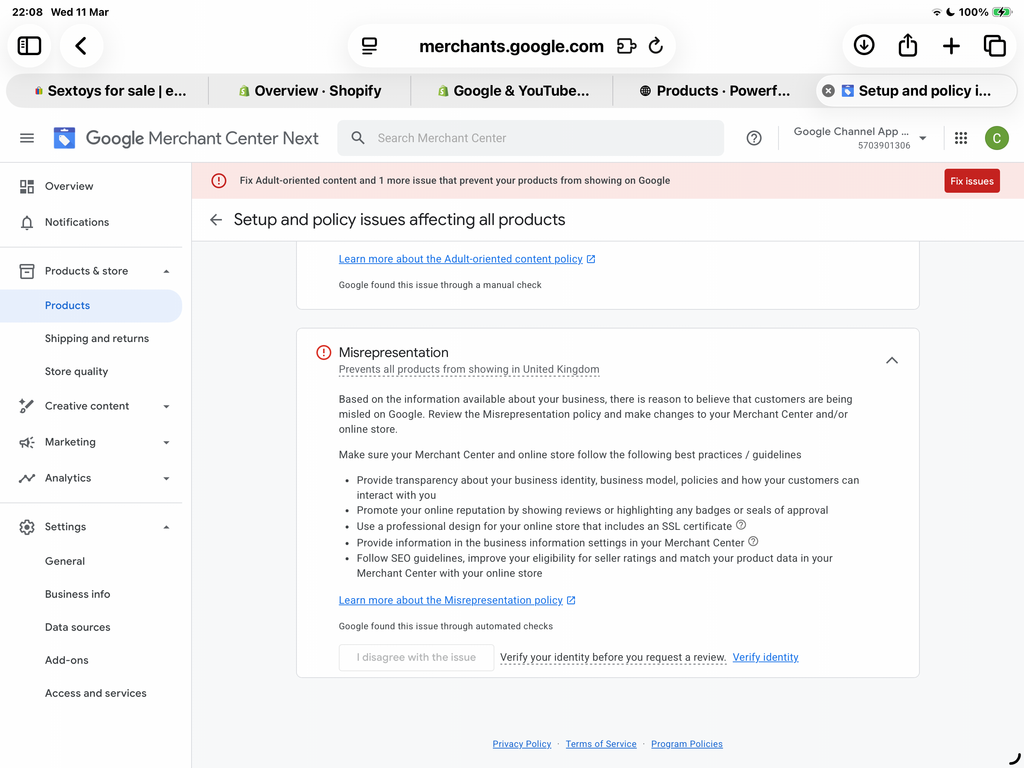Expand the Analytics section
The image size is (1024, 768).
[166, 478]
